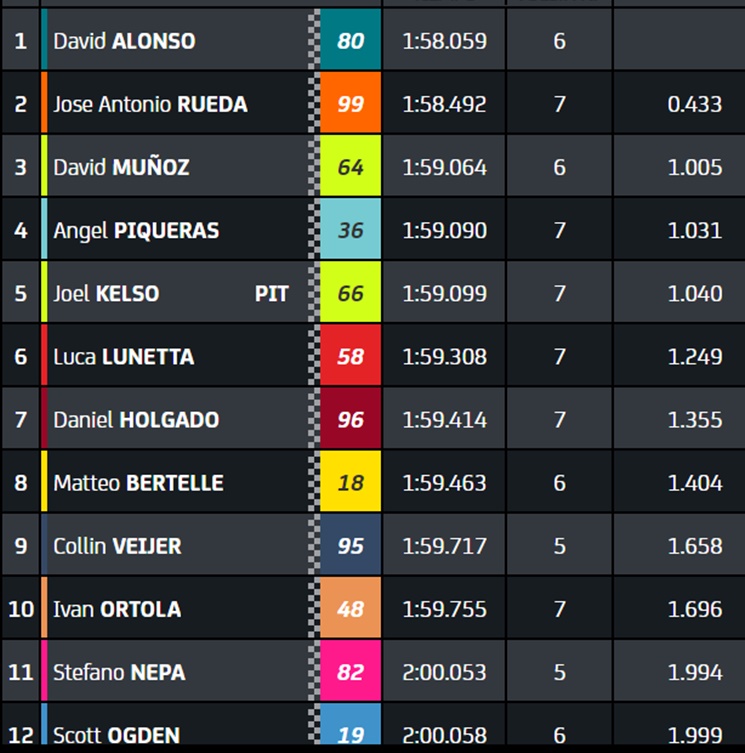Click Daniel HOLGADO's lap time 1:59.414
The image size is (745, 753).
click(x=444, y=420)
